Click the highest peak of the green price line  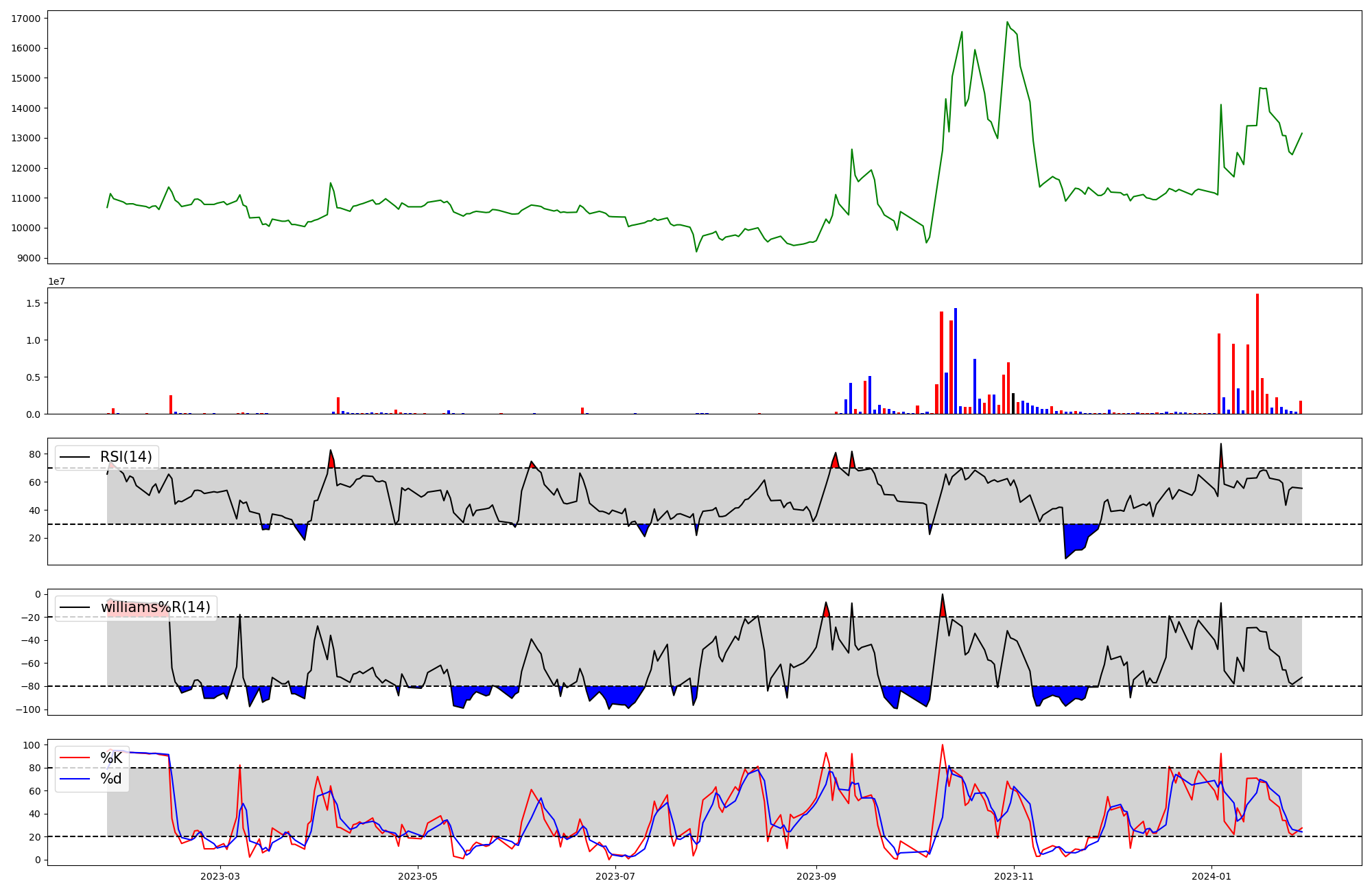pyautogui.click(x=1007, y=23)
